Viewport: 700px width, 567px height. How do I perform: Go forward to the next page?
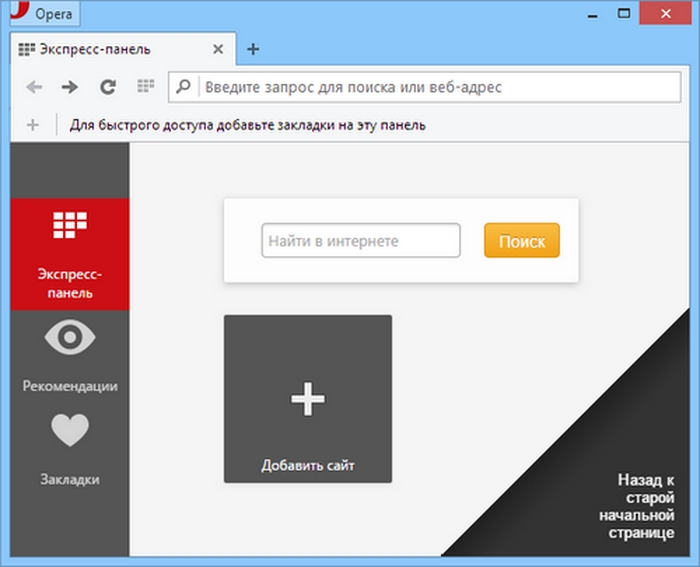click(x=69, y=87)
